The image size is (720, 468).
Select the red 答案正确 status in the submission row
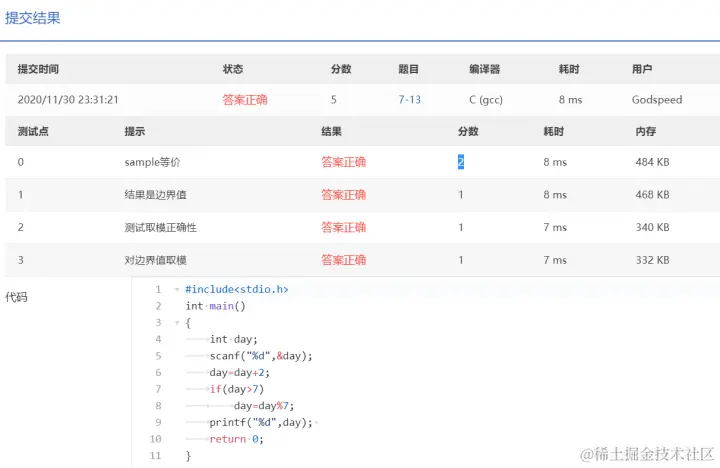pos(245,100)
